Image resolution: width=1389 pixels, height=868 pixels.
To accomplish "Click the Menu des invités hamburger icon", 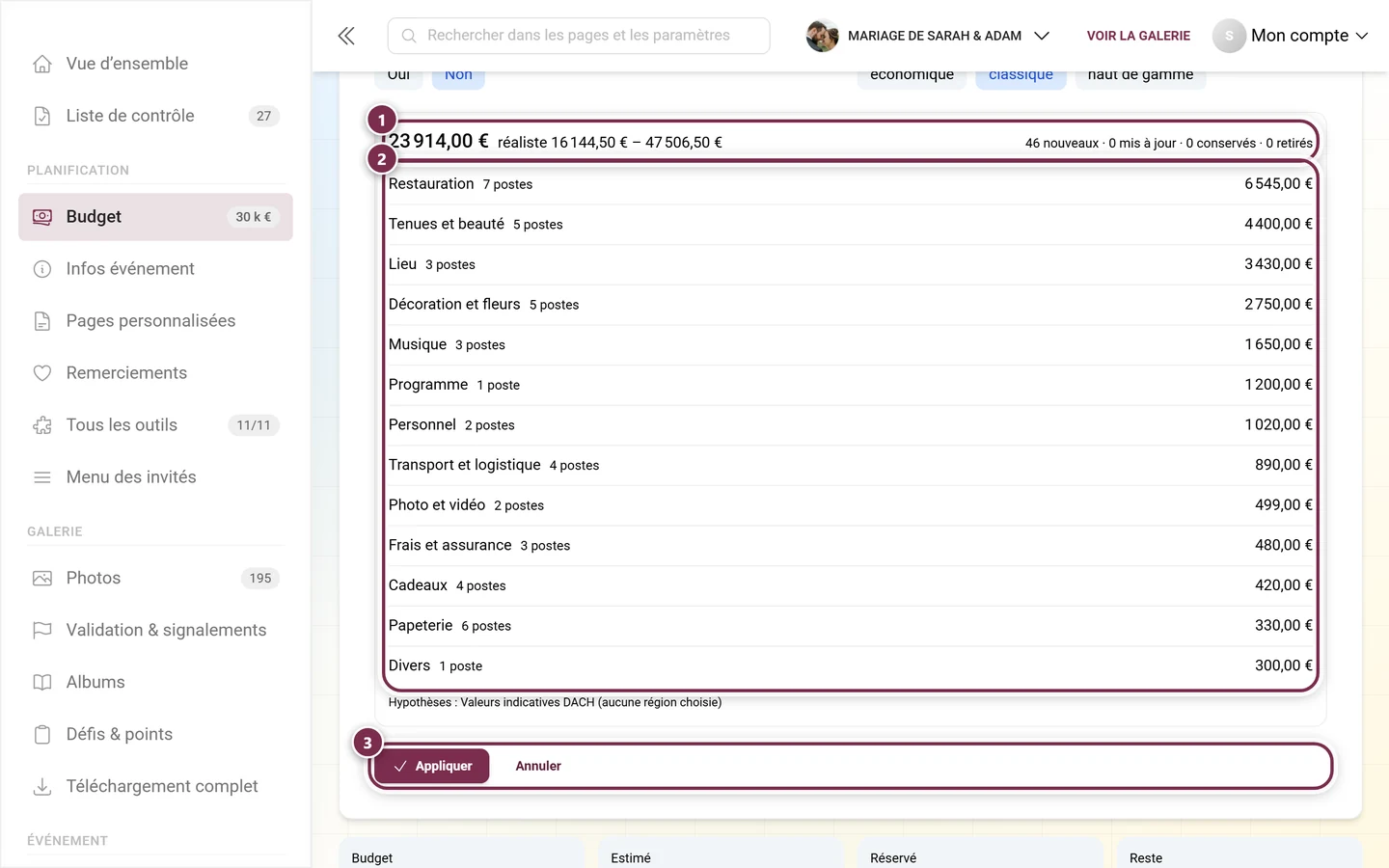I will click(x=42, y=477).
